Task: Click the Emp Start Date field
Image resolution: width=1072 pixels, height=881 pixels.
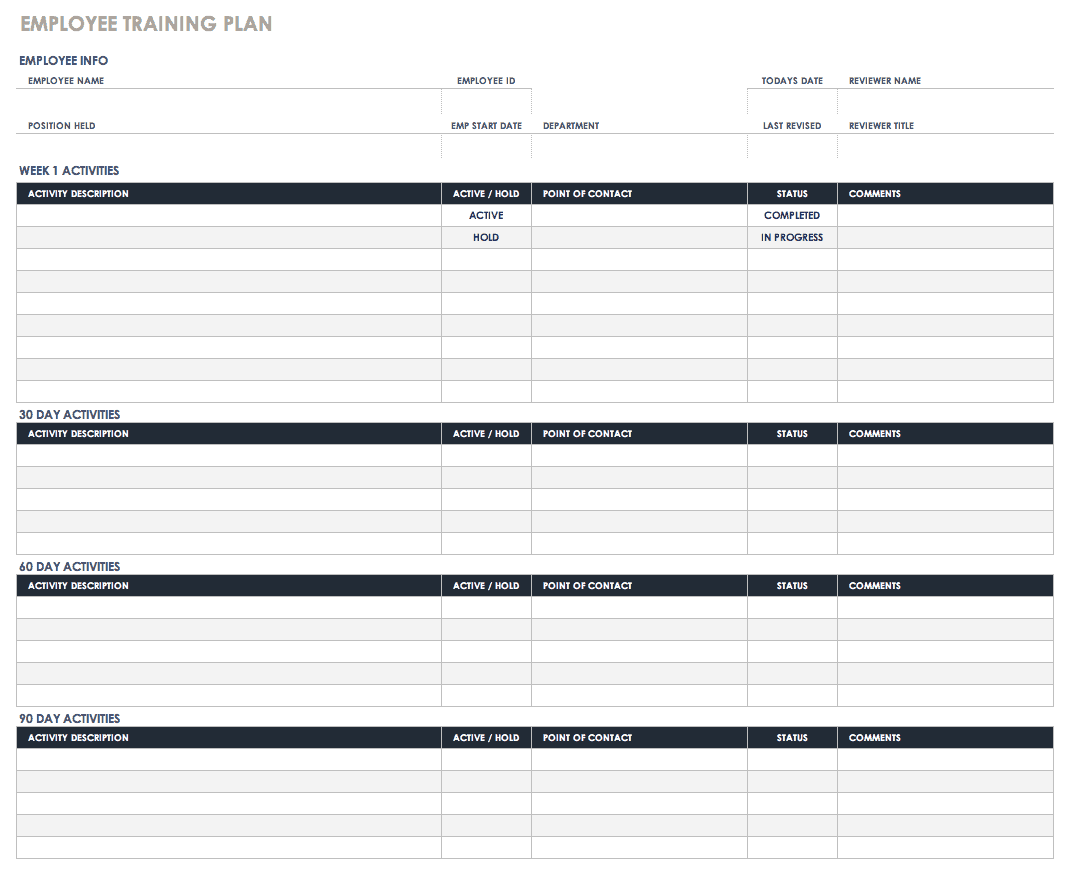Action: click(x=485, y=145)
